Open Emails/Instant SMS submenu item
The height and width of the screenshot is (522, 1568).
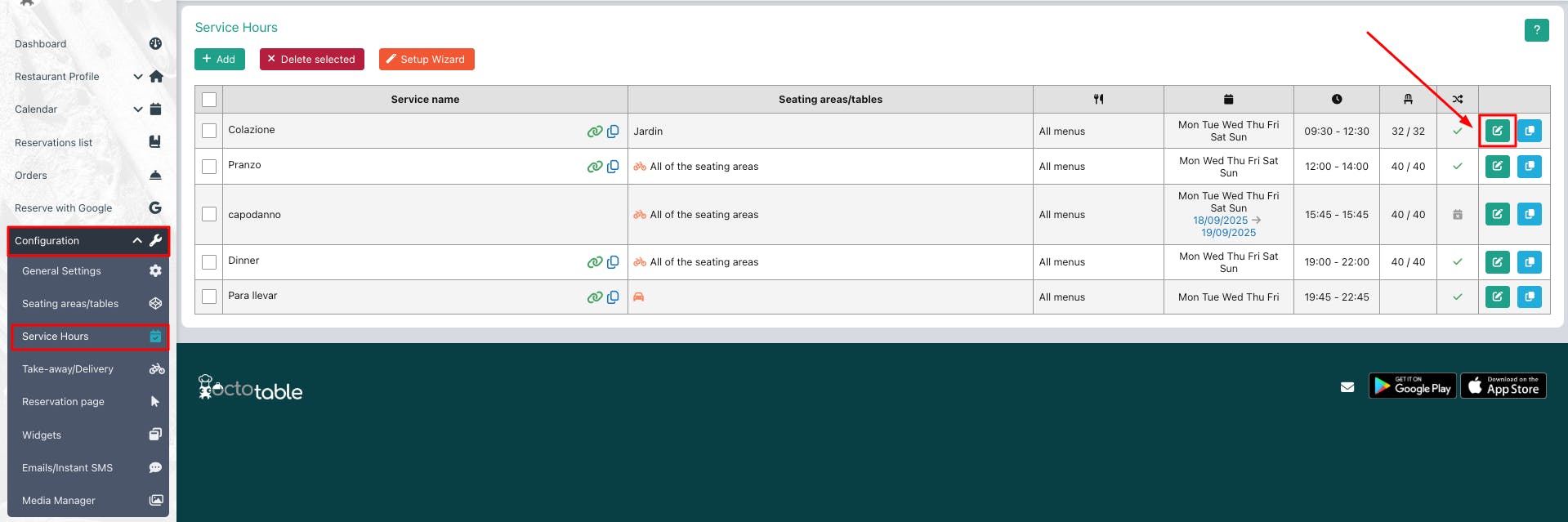click(x=88, y=468)
